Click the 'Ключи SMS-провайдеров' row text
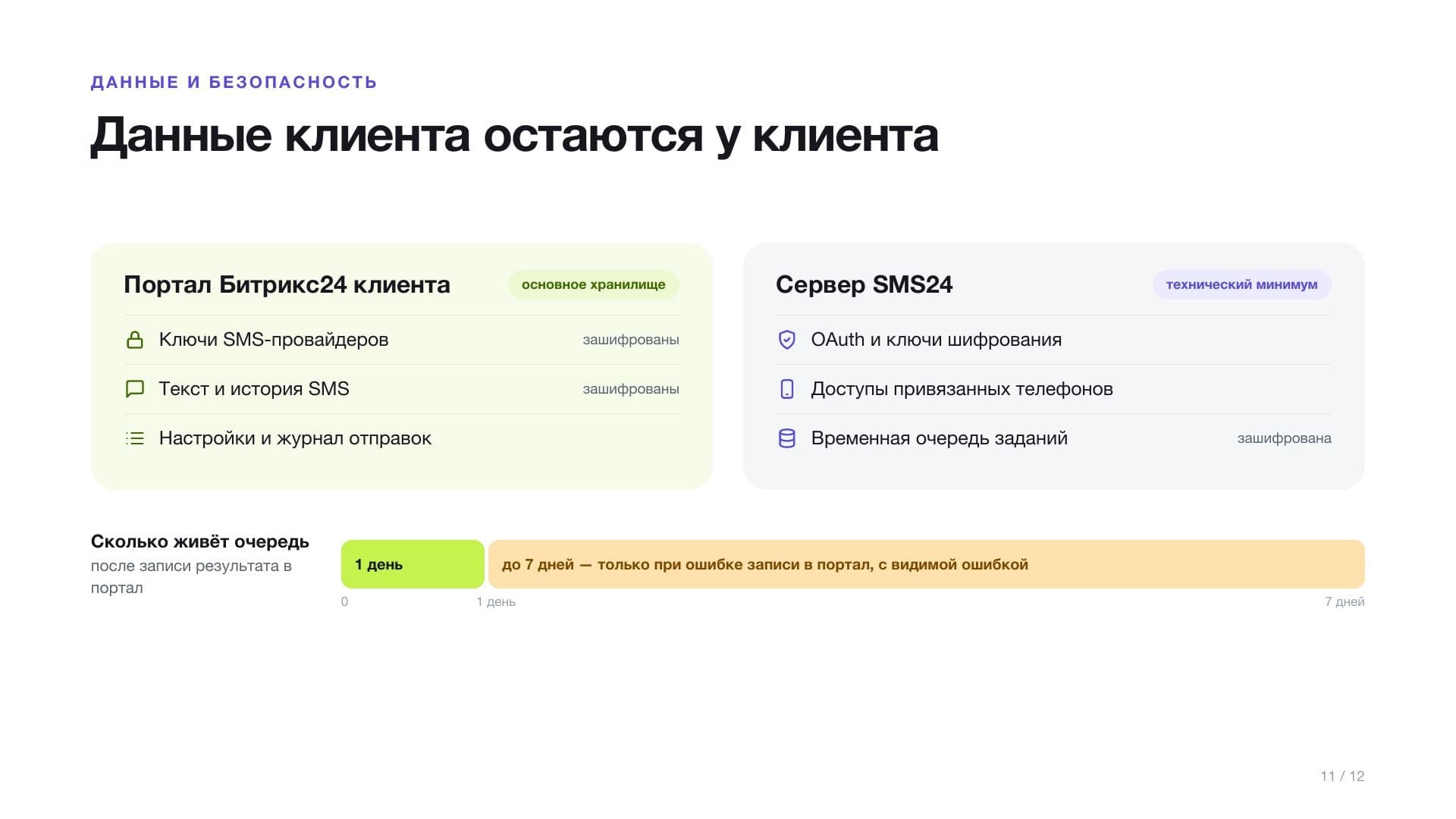The image size is (1456, 819). coord(274,340)
